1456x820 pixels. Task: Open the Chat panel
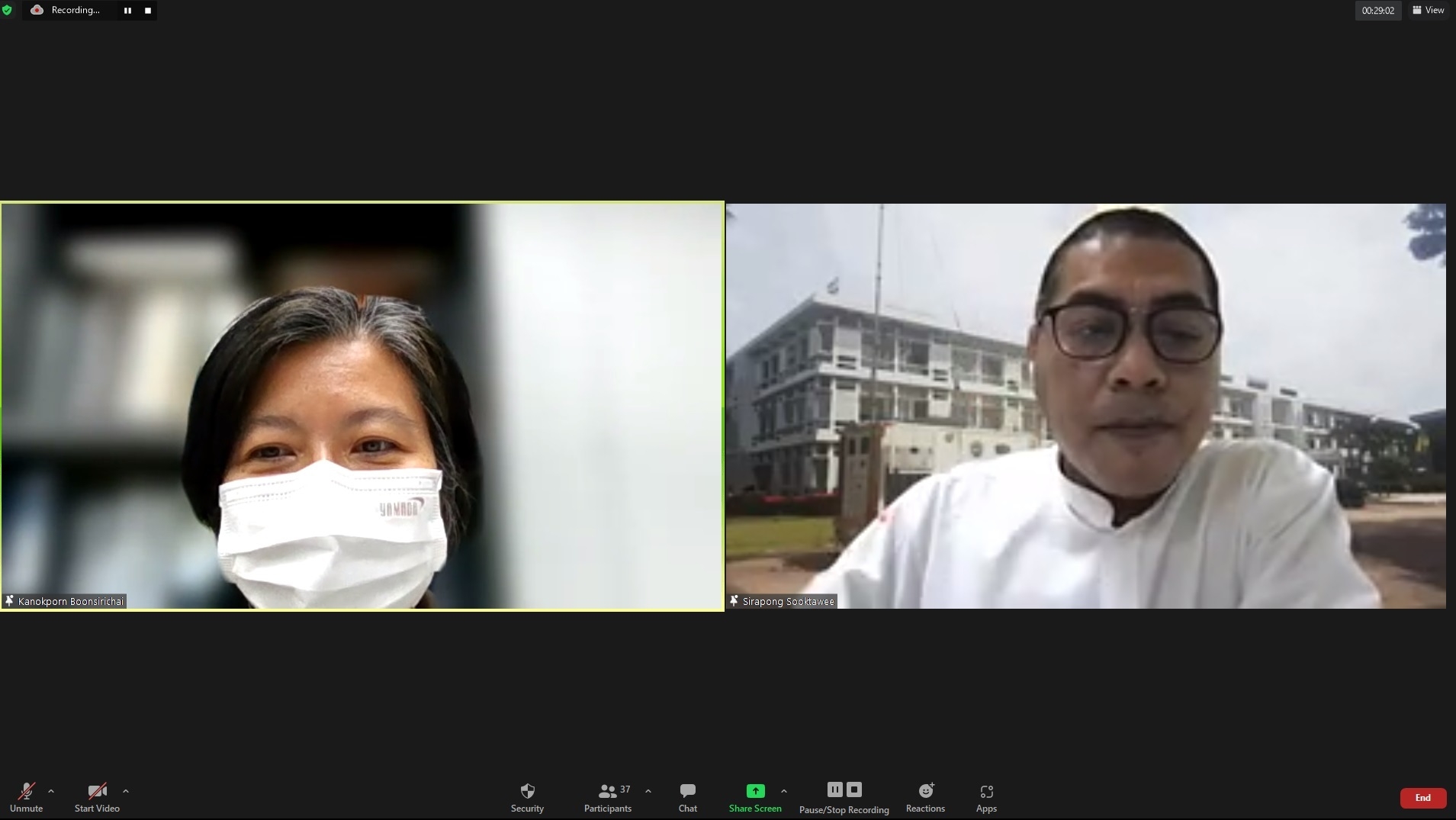(x=687, y=798)
